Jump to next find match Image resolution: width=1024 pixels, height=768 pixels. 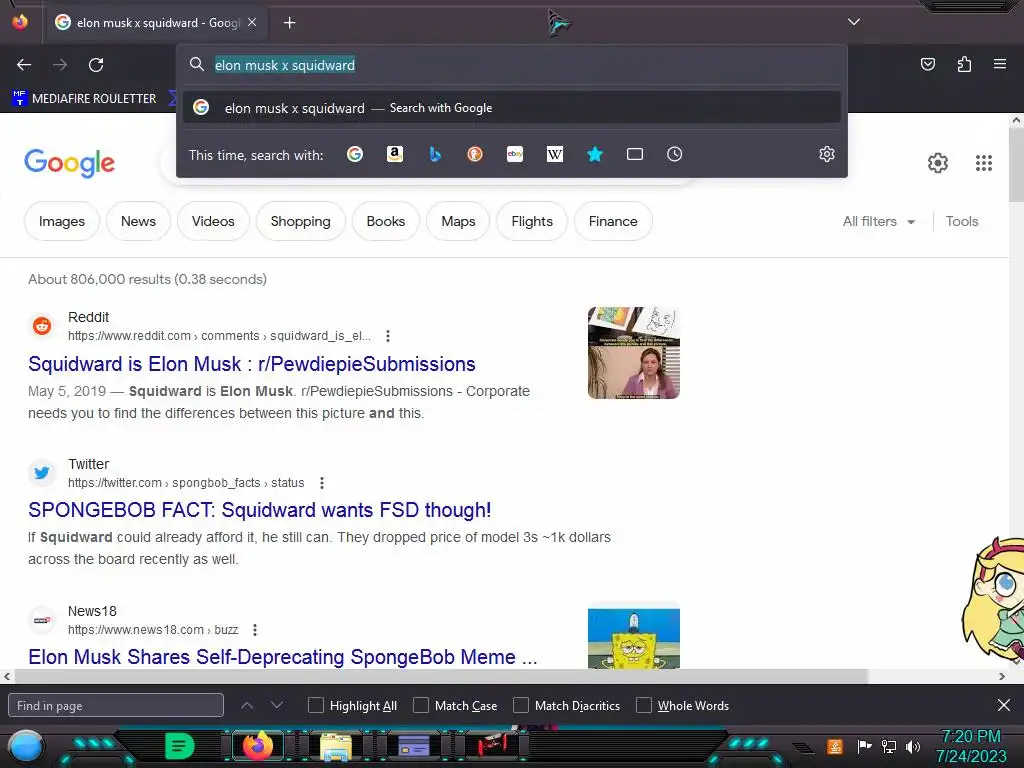pos(277,705)
